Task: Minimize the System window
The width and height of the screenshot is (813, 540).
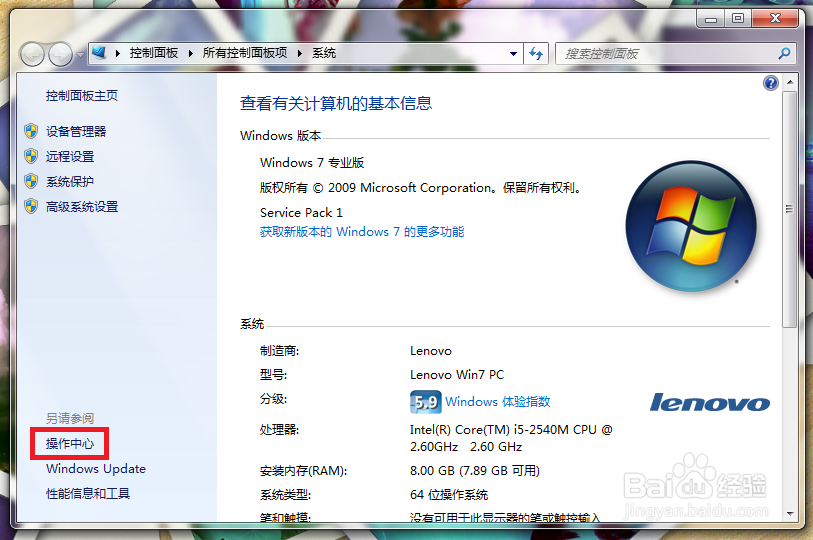Action: tap(710, 19)
